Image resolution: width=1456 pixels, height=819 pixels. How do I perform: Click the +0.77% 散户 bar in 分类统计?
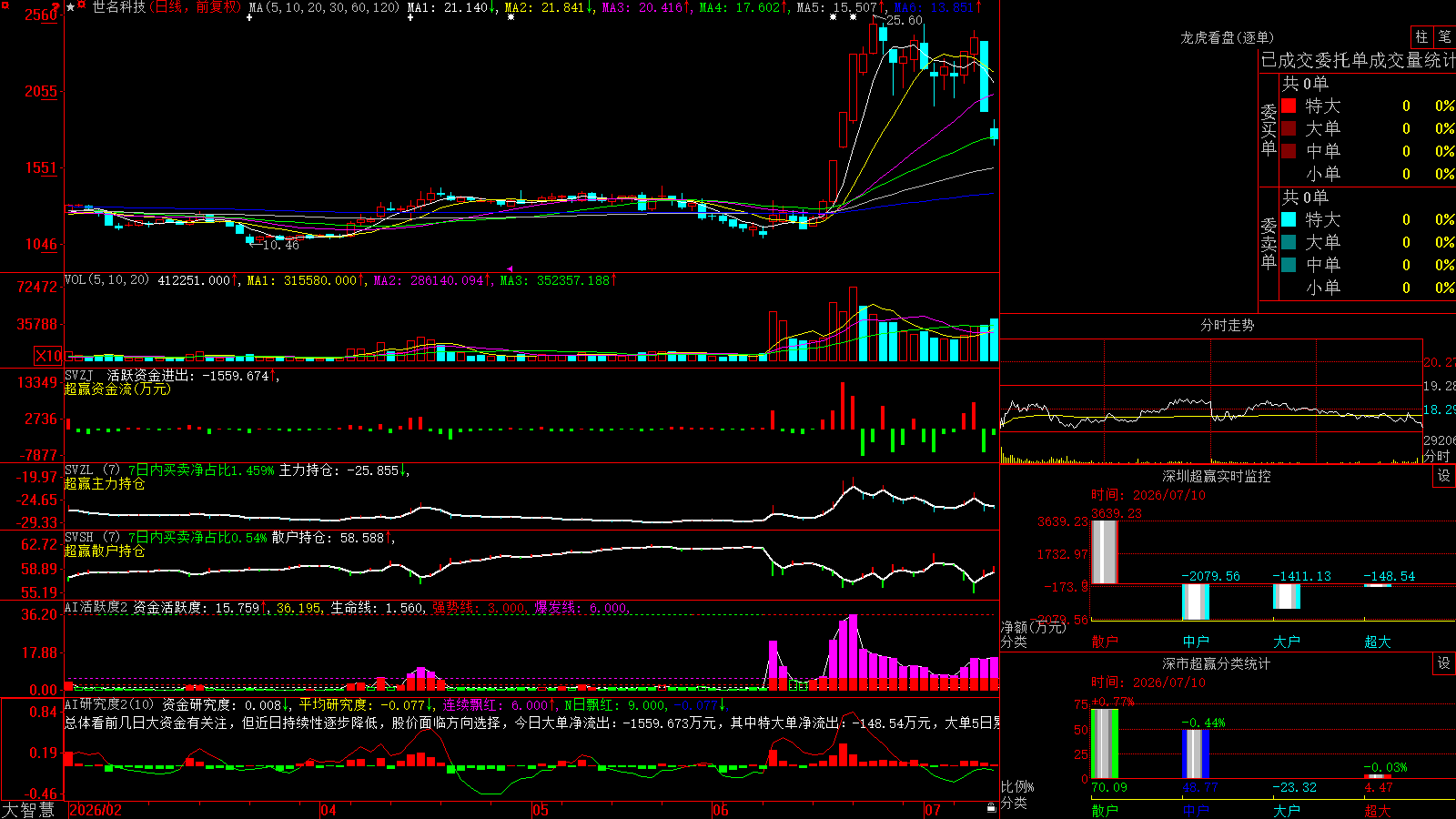click(1105, 743)
